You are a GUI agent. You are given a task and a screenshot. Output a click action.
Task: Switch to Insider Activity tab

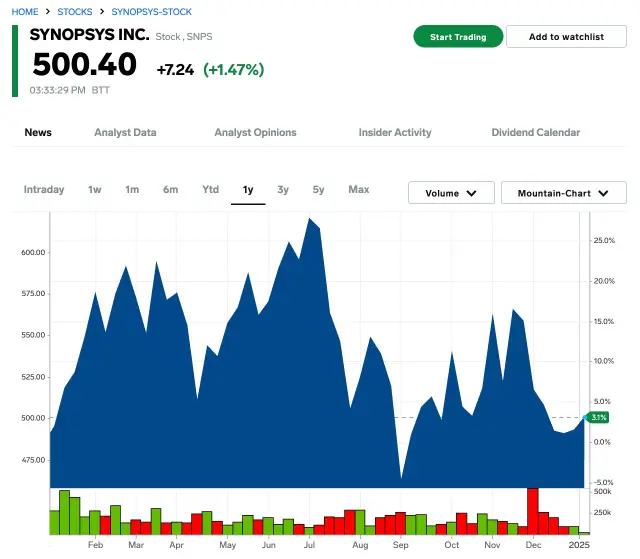tap(395, 133)
